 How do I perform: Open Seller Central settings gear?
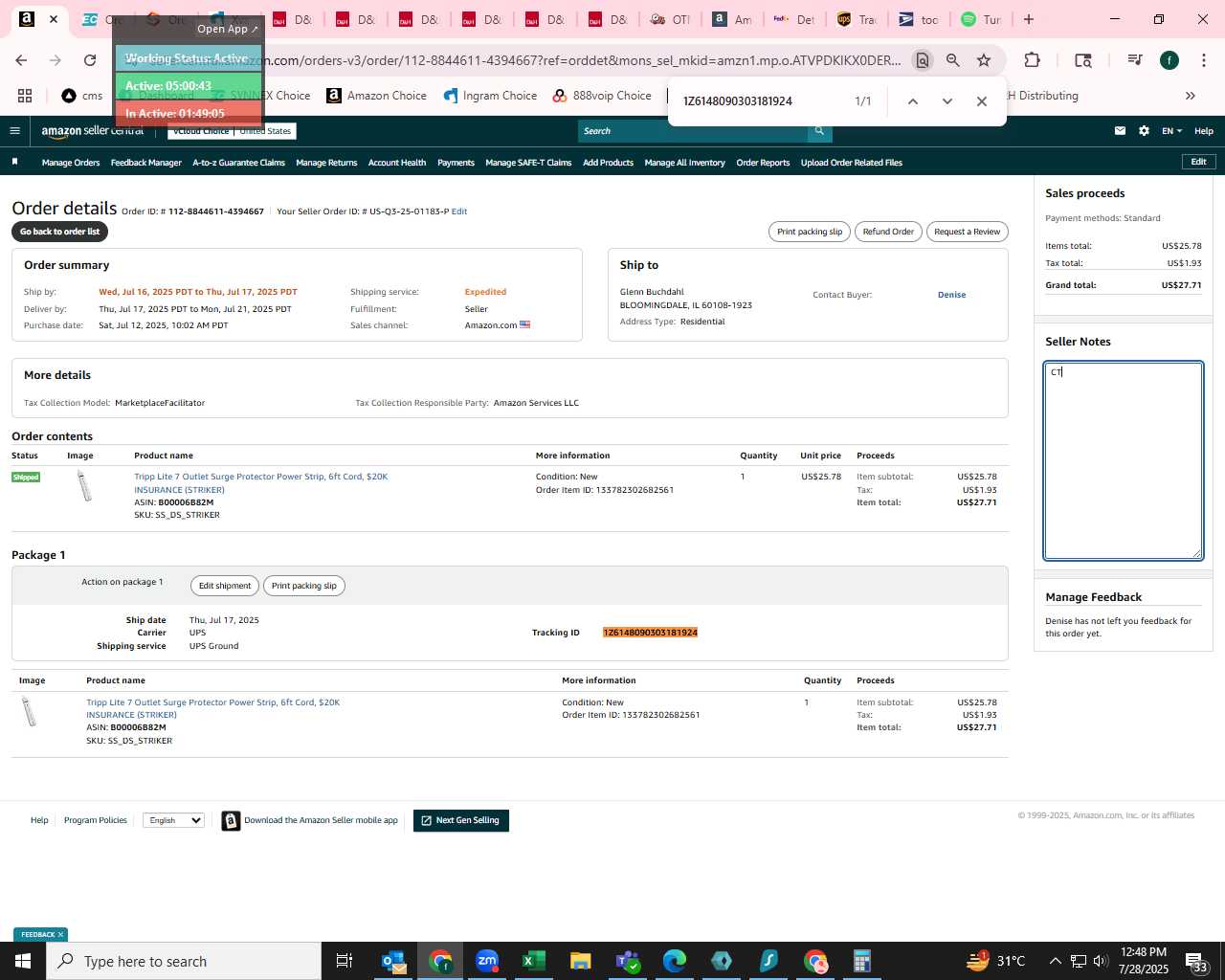tap(1144, 131)
